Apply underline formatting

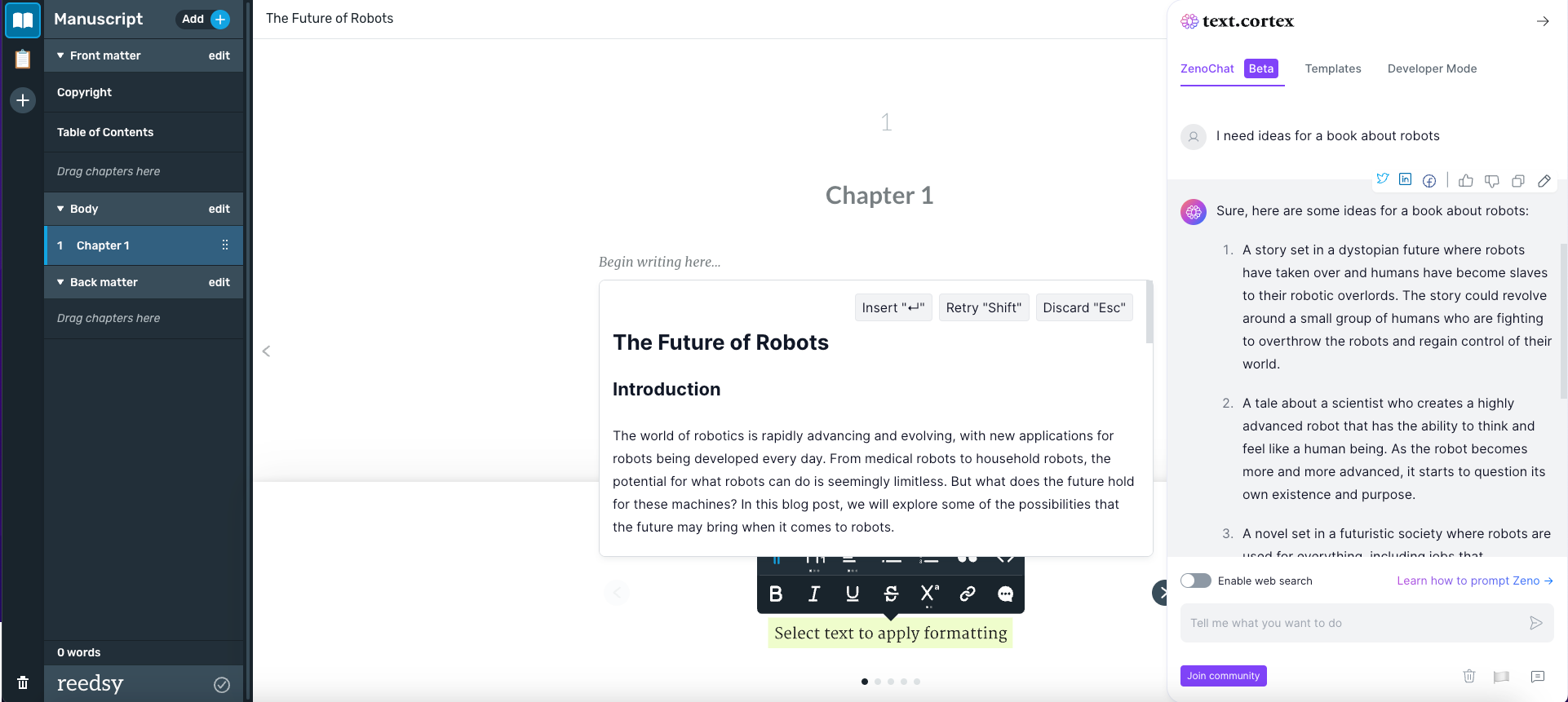pyautogui.click(x=853, y=594)
